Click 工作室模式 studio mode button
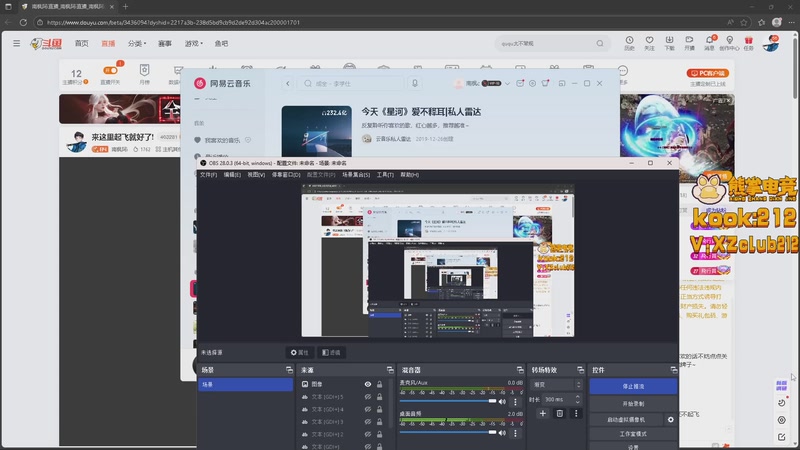 [633, 434]
